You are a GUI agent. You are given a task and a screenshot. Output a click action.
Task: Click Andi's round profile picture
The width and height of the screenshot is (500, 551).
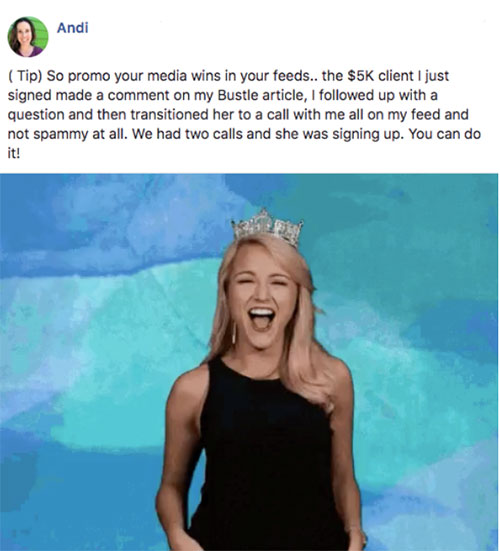click(x=28, y=37)
